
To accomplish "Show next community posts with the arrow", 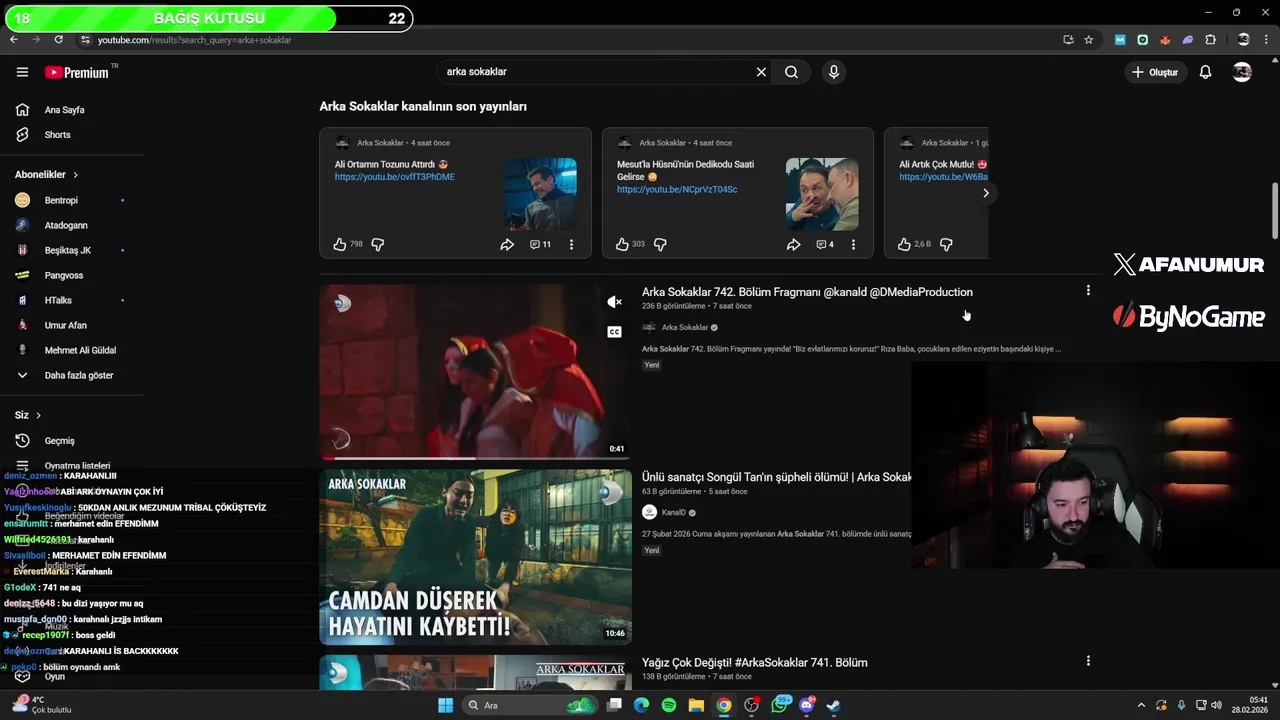I will [x=985, y=193].
